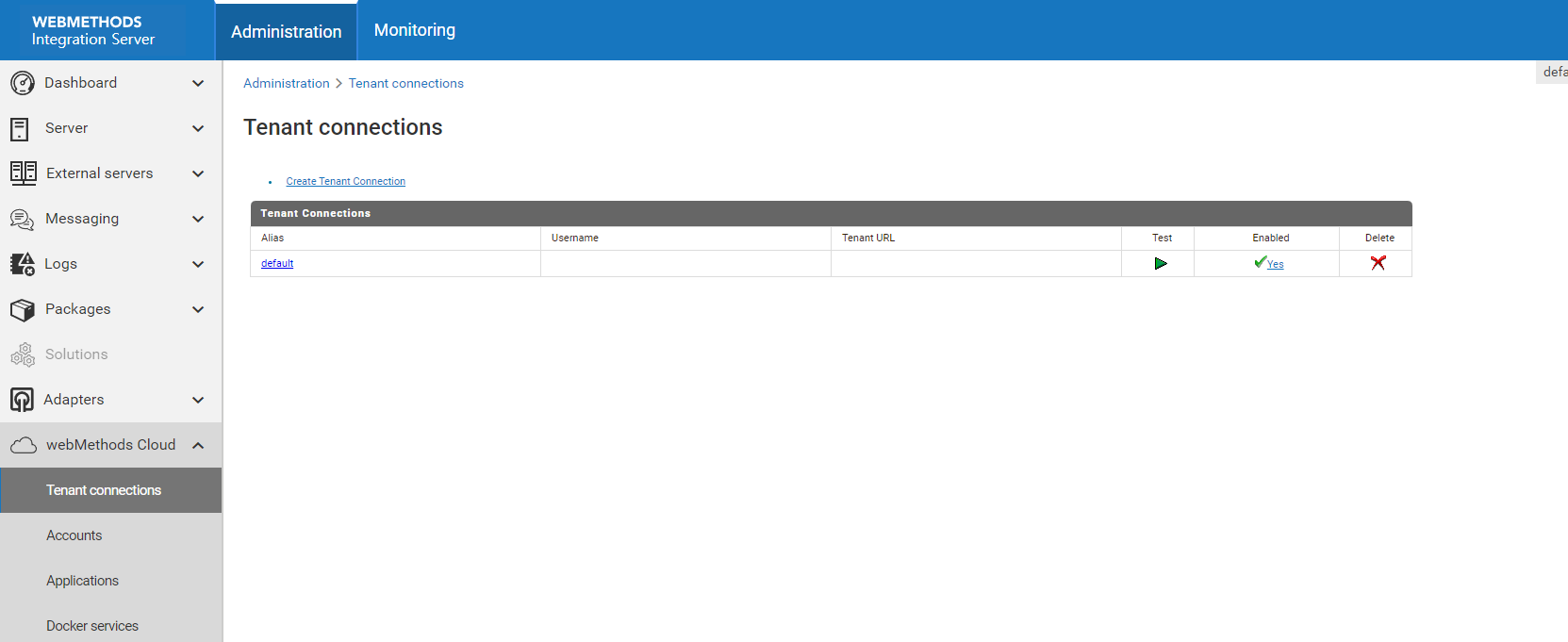Click the Dashboard label in sidebar
This screenshot has width=1568, height=642.
point(81,83)
